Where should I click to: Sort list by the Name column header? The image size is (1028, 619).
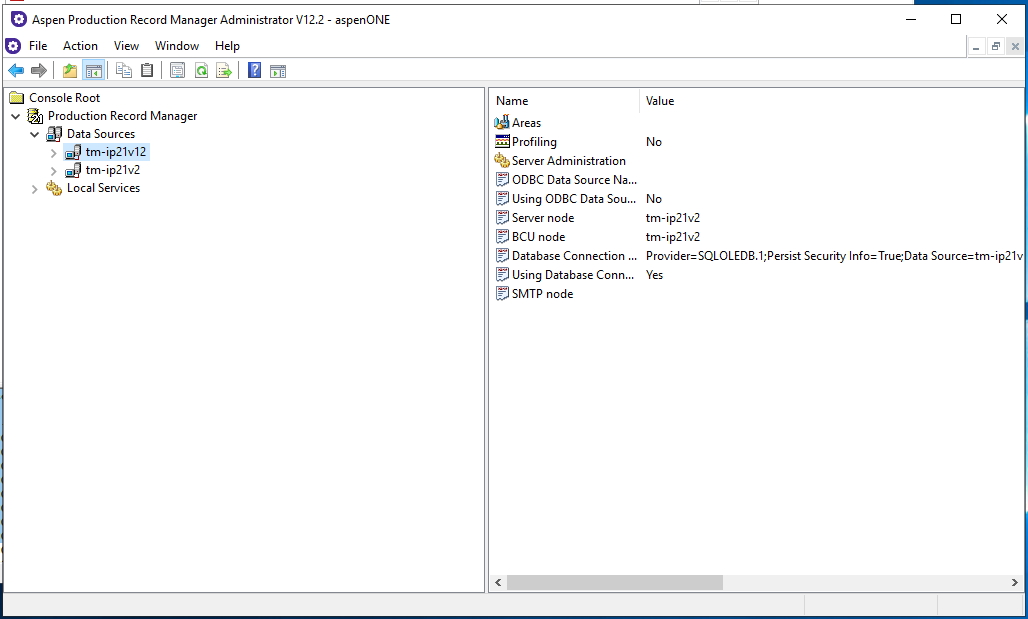tap(564, 101)
